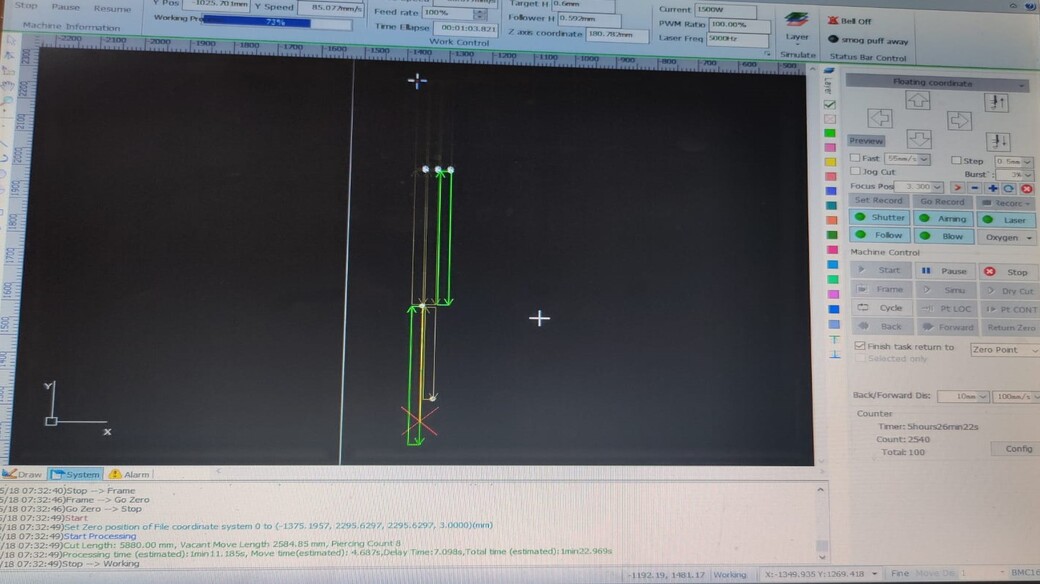
Task: Open the Zero Point dropdown
Action: (1004, 350)
